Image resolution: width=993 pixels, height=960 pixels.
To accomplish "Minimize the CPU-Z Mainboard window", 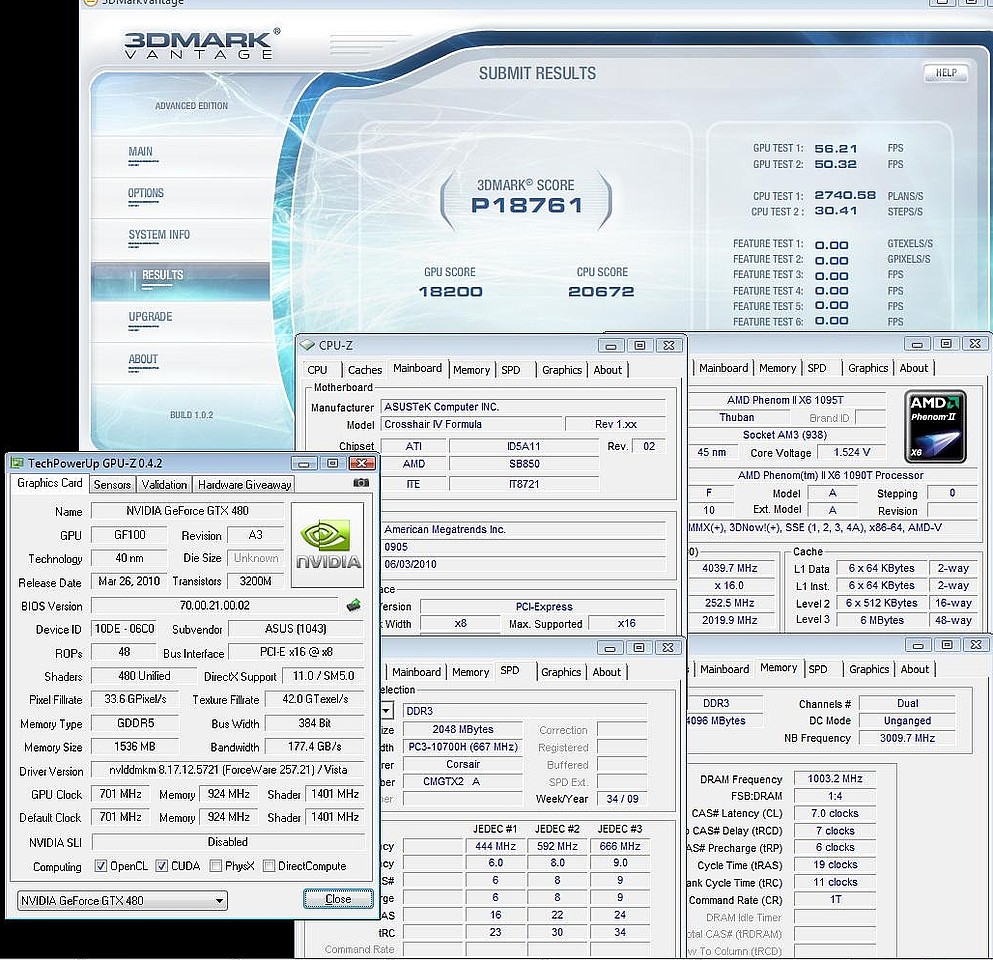I will pos(610,346).
